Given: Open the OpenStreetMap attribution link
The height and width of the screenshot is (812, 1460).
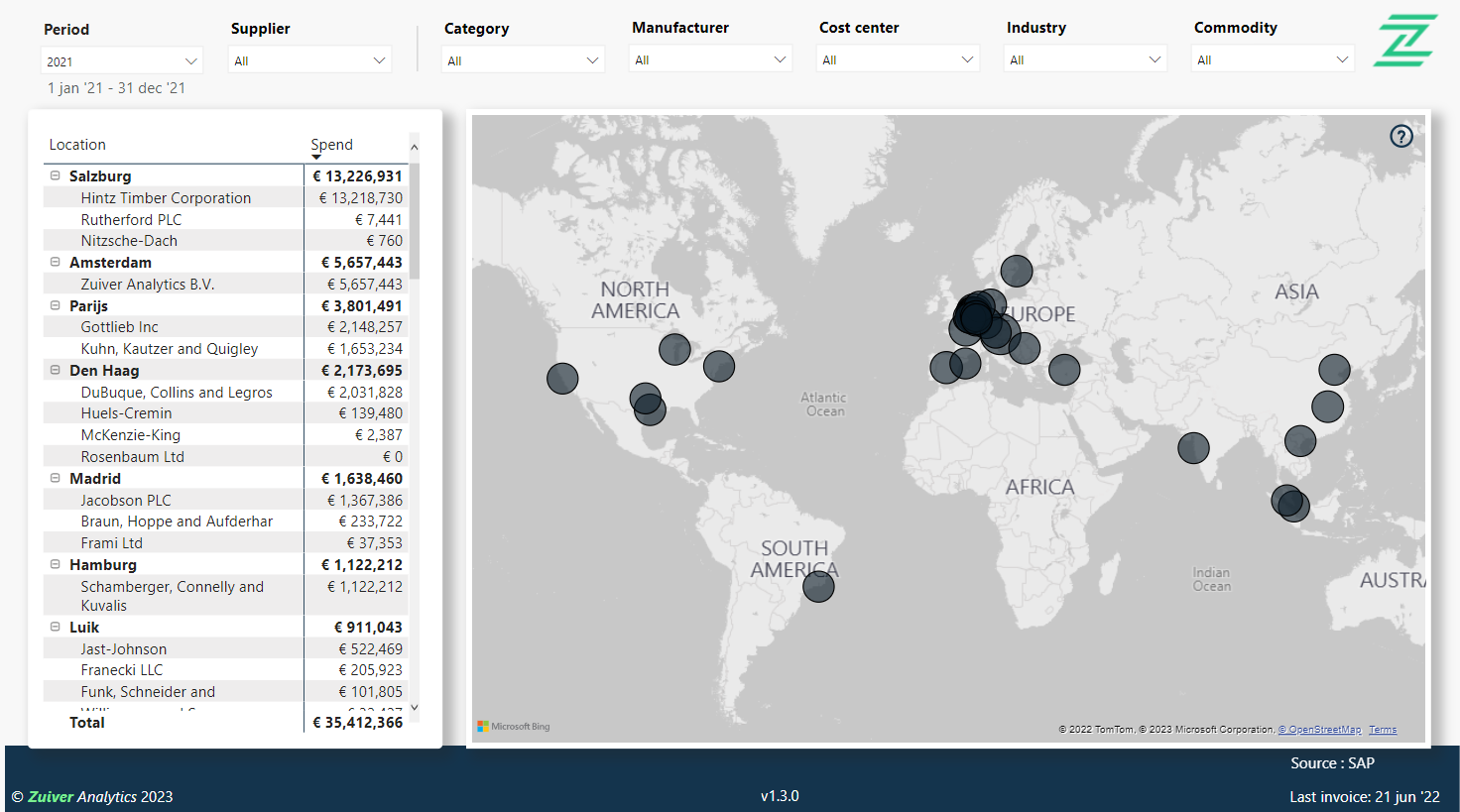Looking at the screenshot, I should (1319, 730).
